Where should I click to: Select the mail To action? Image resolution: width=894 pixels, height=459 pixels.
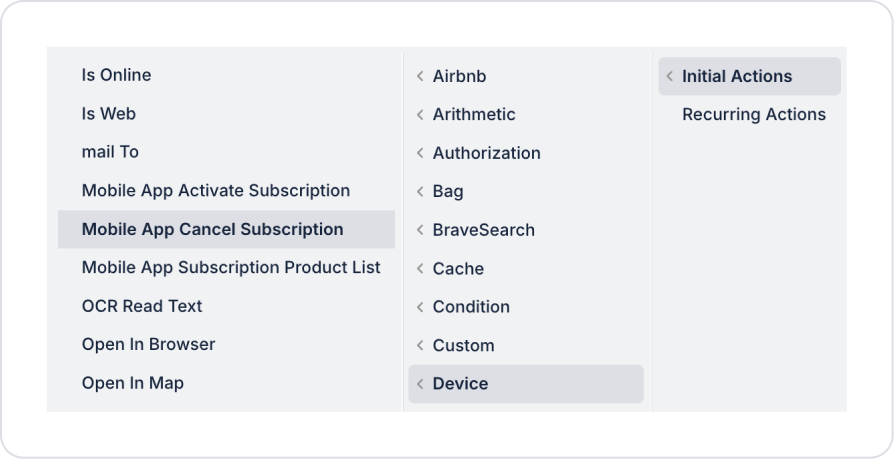click(x=110, y=152)
